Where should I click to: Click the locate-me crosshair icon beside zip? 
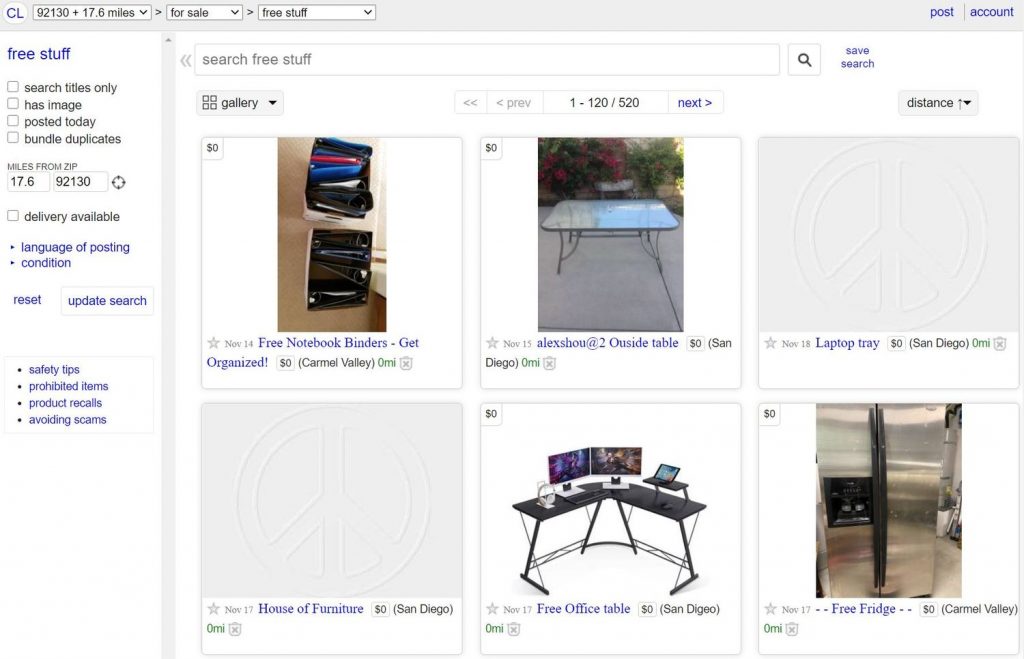tap(118, 182)
